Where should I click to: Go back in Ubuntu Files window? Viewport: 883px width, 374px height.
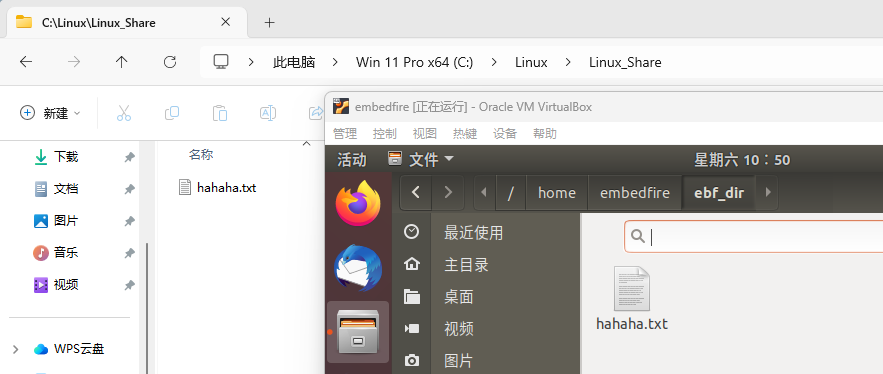416,193
